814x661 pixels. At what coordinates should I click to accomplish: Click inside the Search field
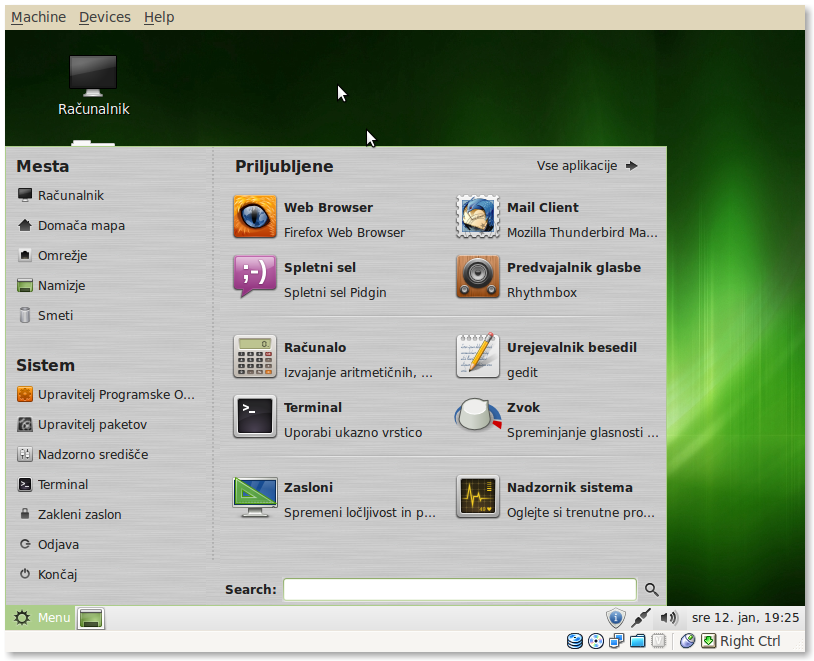[x=459, y=589]
